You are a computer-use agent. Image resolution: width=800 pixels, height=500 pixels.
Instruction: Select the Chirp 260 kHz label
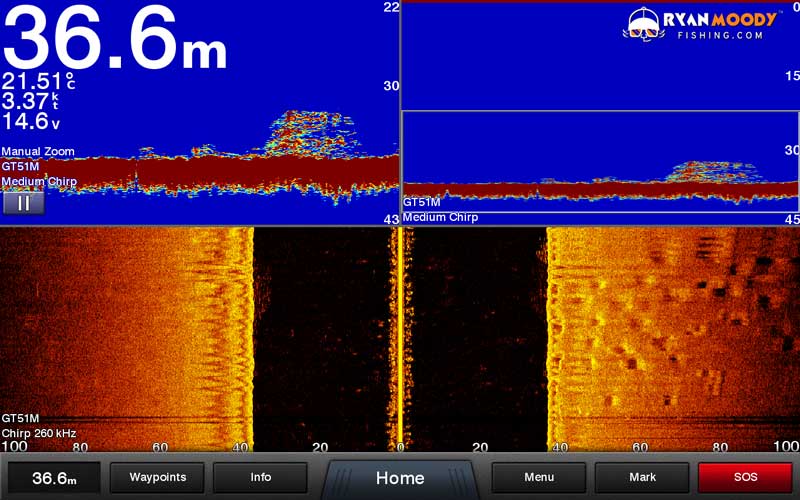[x=39, y=433]
